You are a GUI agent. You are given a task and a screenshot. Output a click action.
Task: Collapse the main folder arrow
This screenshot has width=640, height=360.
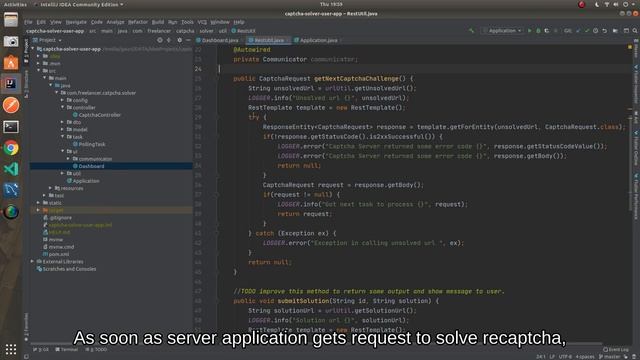[x=44, y=78]
